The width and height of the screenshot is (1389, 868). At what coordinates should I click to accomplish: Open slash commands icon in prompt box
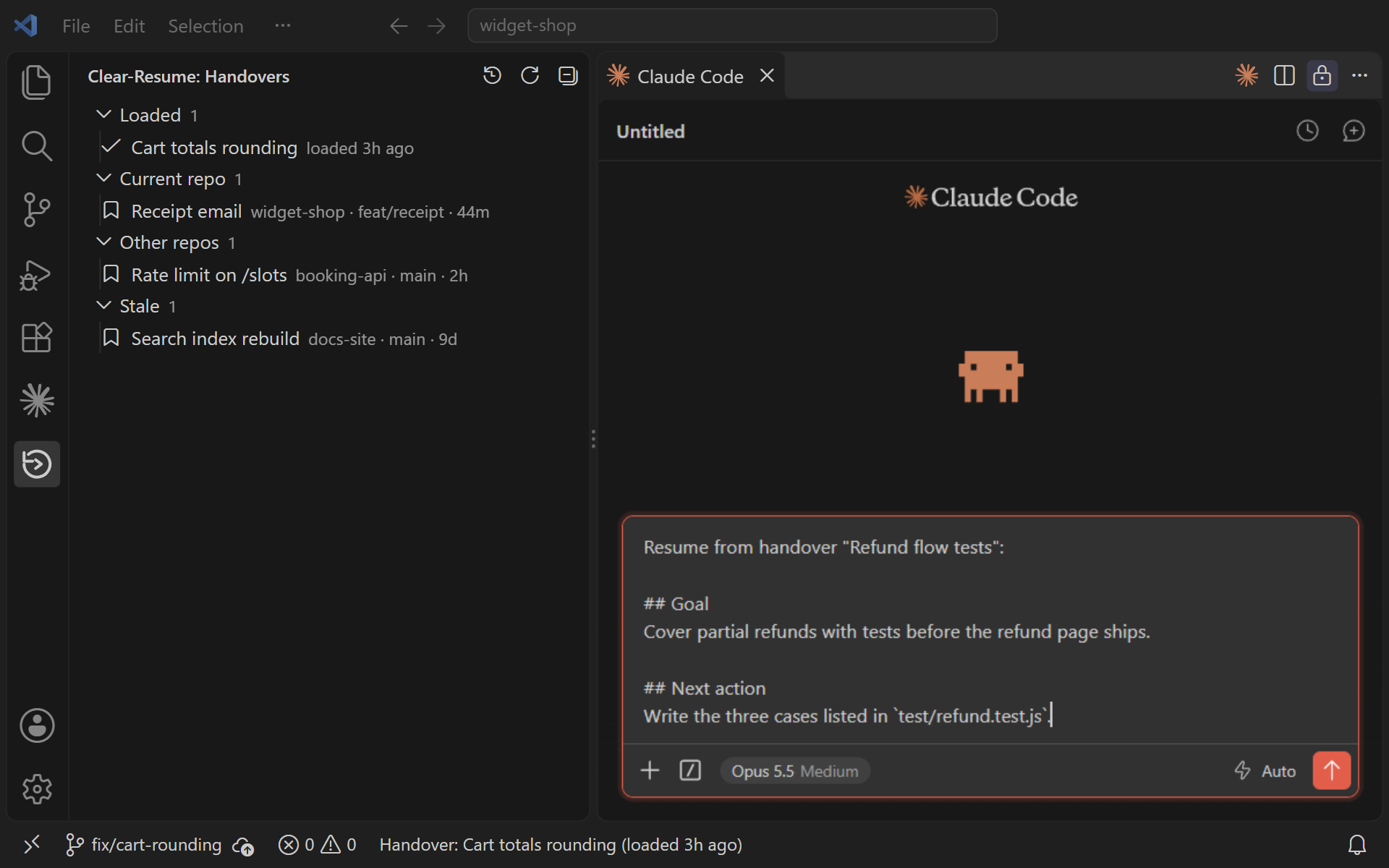690,770
